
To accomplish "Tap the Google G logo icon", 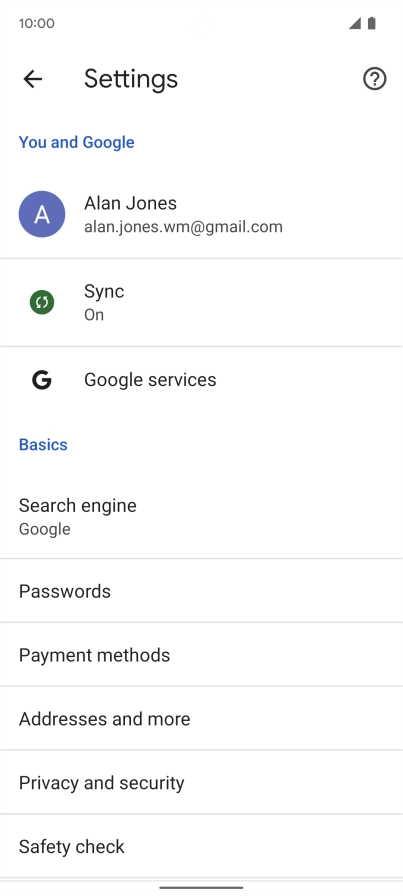I will [42, 379].
